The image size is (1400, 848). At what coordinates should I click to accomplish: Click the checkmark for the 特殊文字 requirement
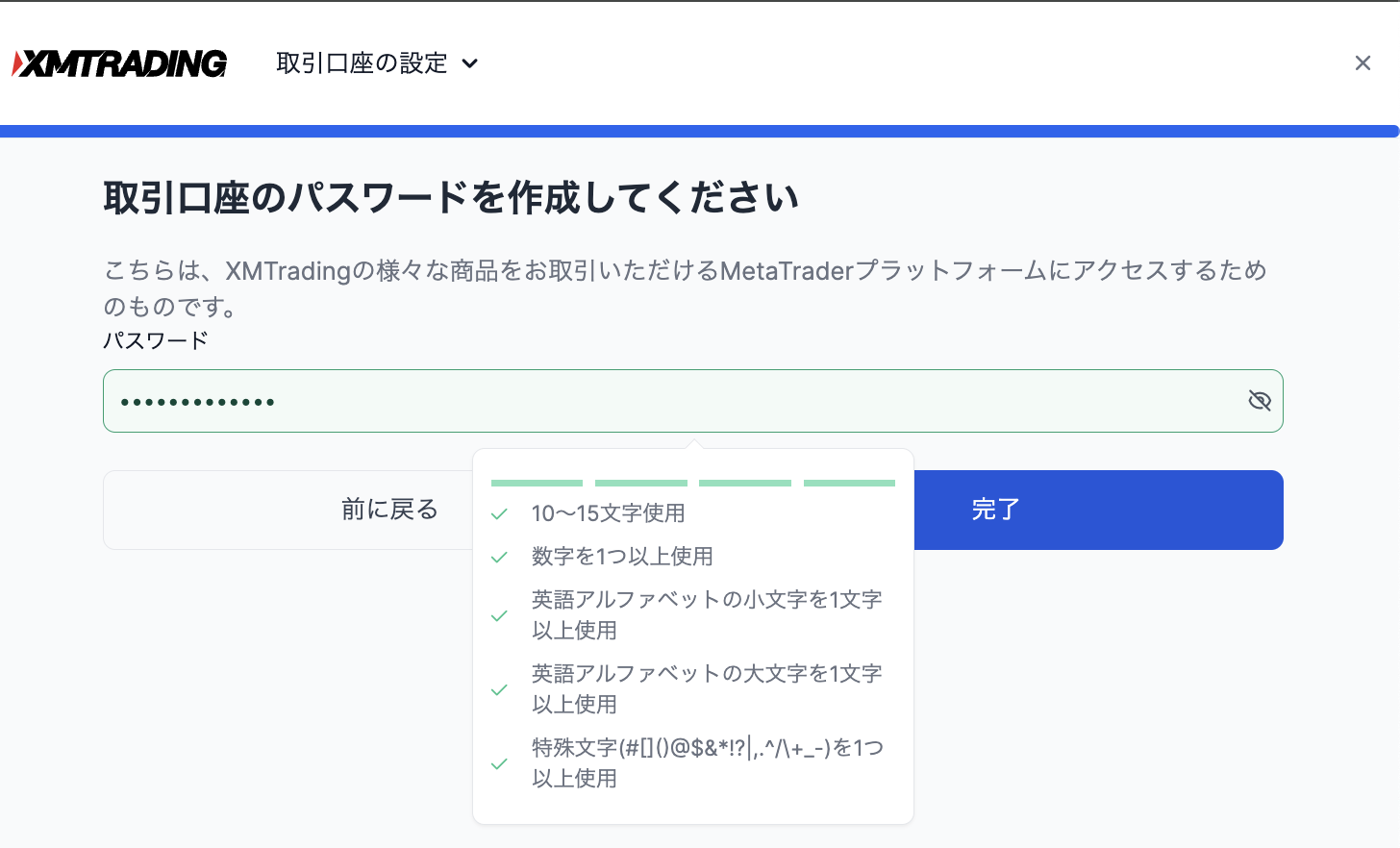coord(499,764)
